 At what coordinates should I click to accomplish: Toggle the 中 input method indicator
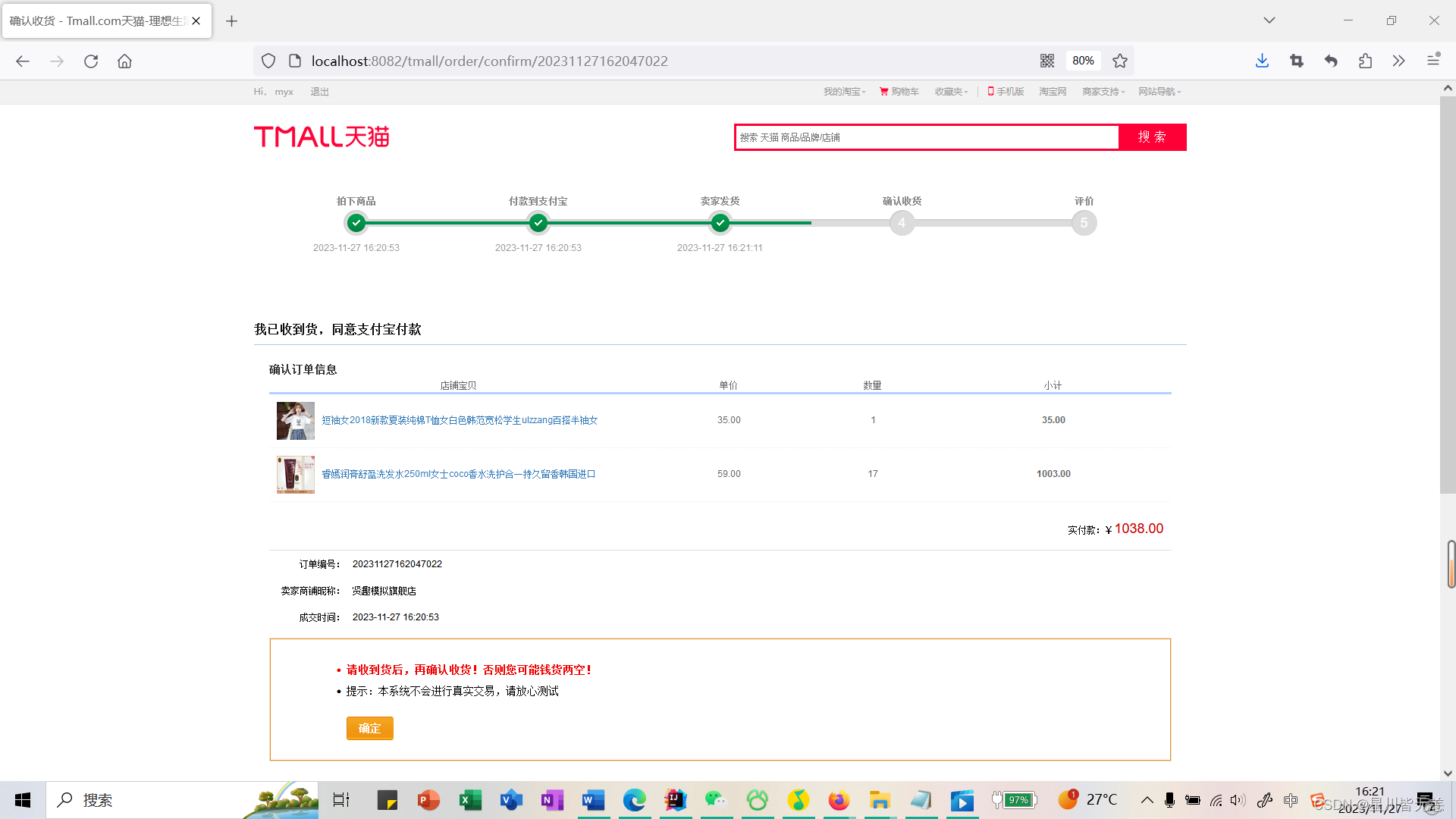(1291, 800)
